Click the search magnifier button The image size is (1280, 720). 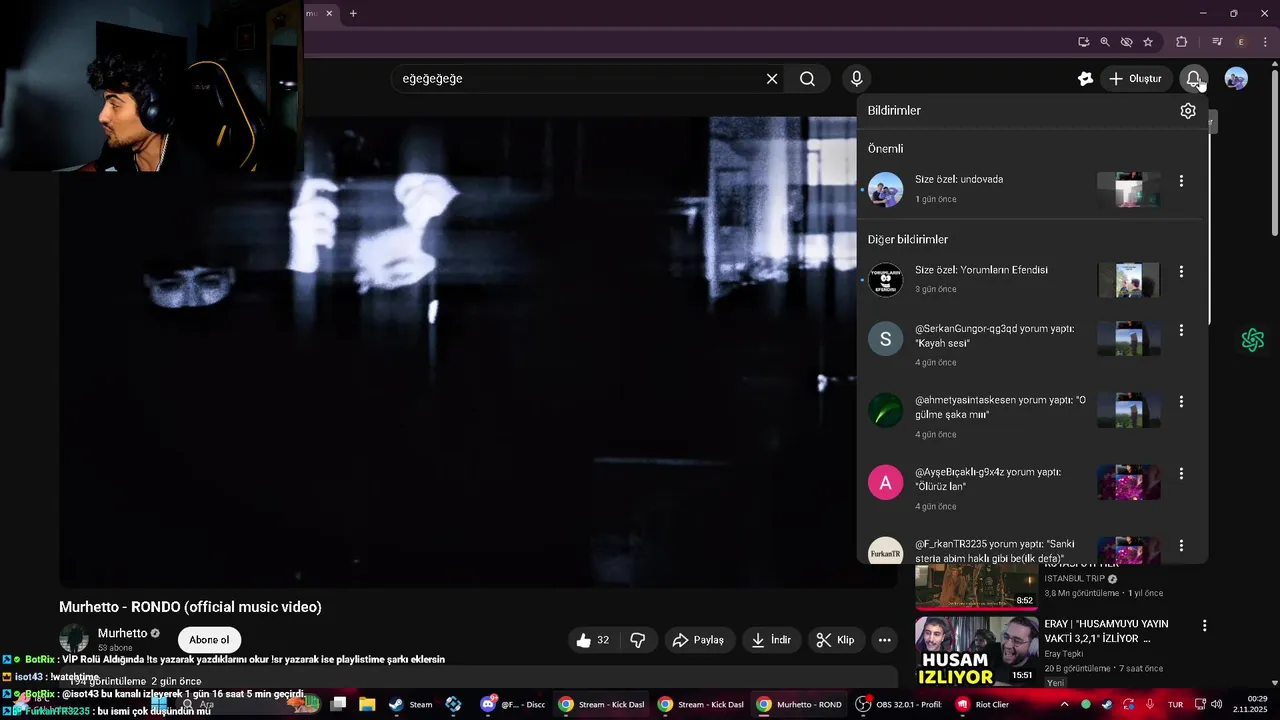pyautogui.click(x=807, y=79)
